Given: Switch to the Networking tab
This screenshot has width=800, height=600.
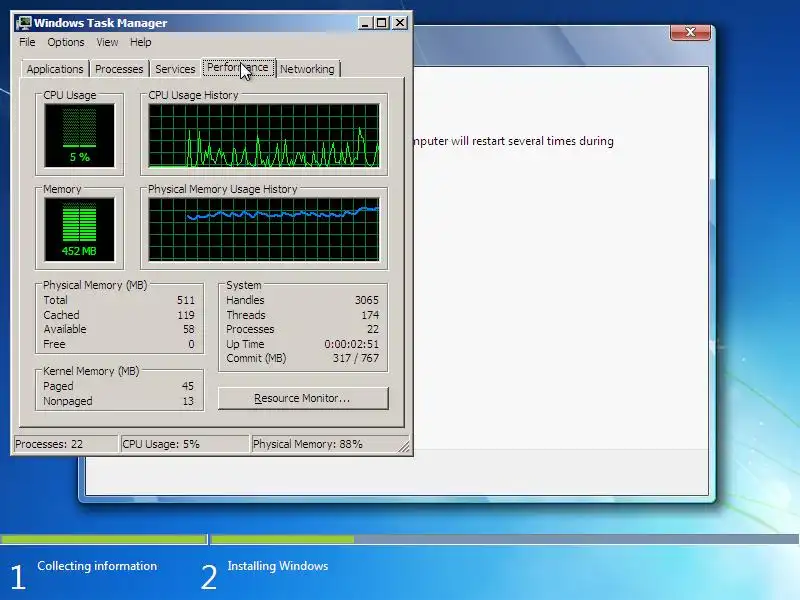Looking at the screenshot, I should 307,69.
